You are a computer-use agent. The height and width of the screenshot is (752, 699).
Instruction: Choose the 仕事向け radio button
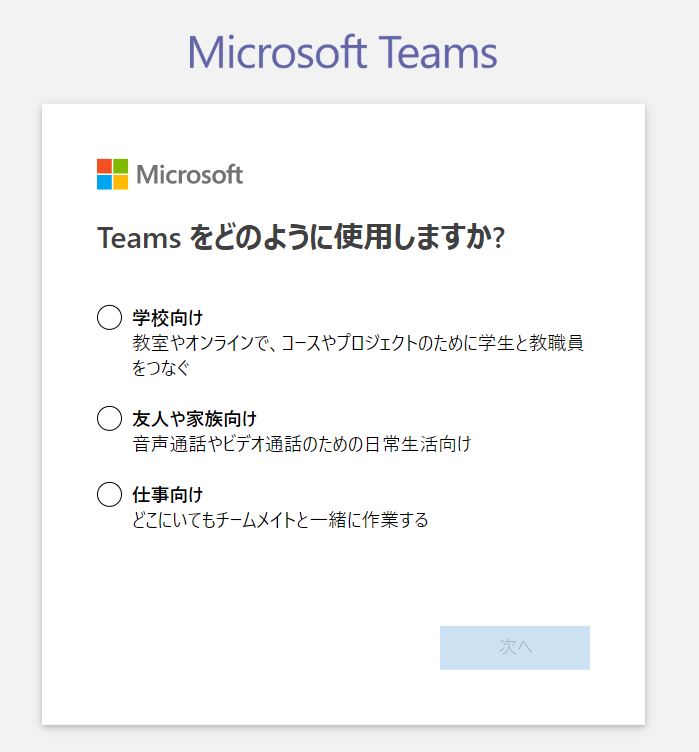tap(109, 494)
